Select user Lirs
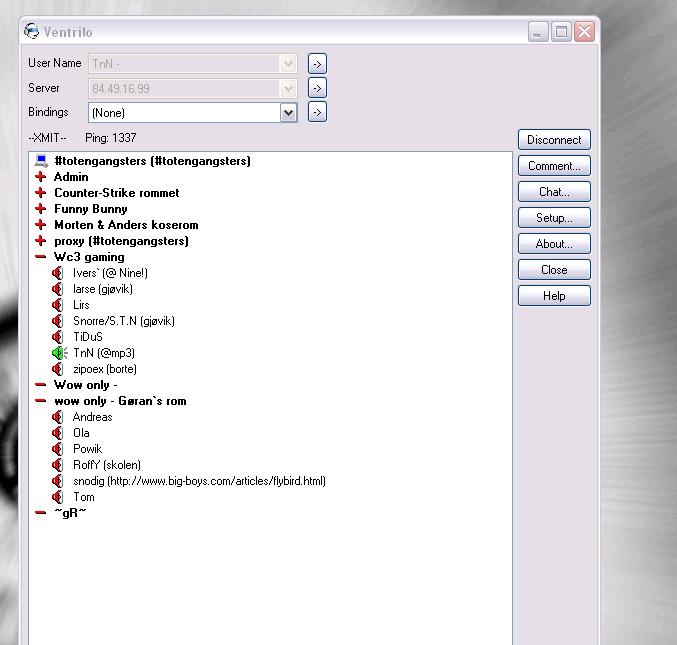The height and width of the screenshot is (645, 677). pyautogui.click(x=81, y=305)
